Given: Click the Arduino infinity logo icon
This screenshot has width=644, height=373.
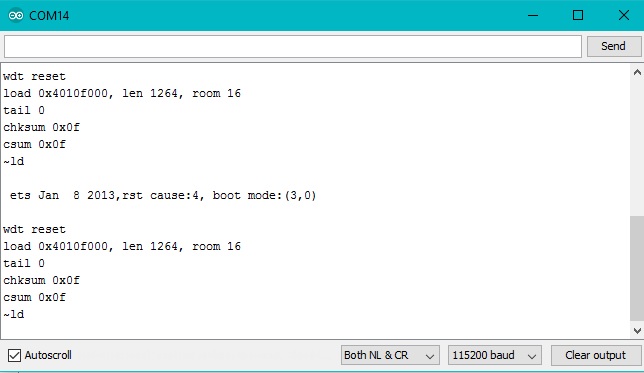Looking at the screenshot, I should (16, 16).
